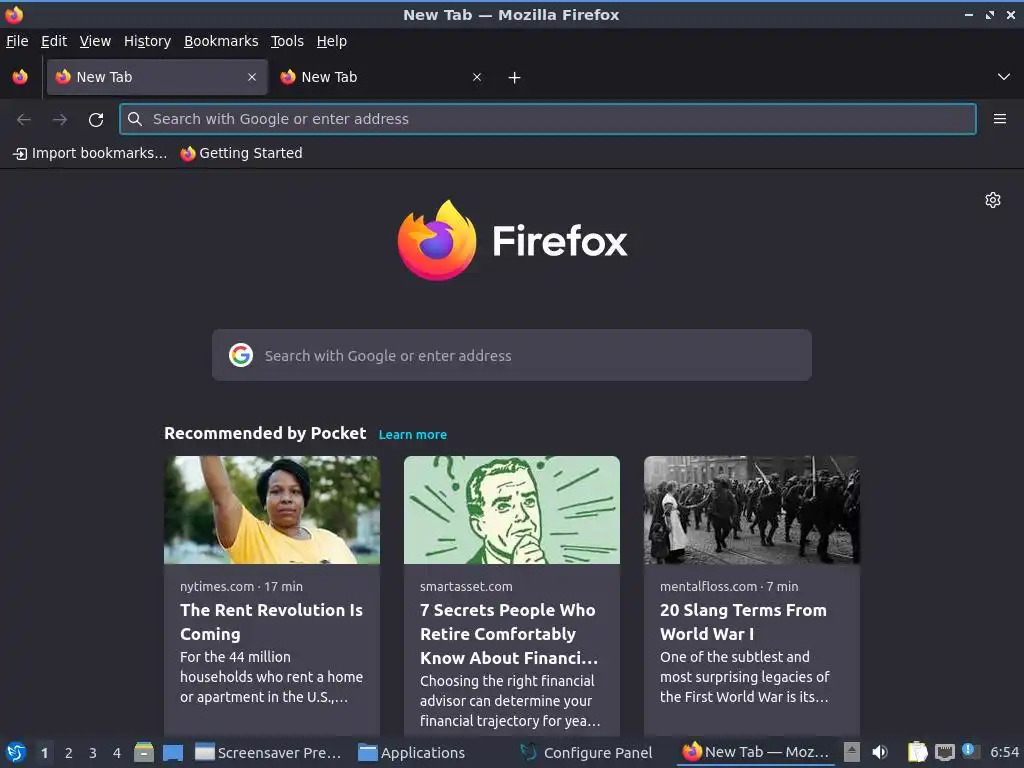Viewport: 1024px width, 768px height.
Task: Click '7 Secrets People Who Retire Comfortably' headline
Action: (x=509, y=634)
